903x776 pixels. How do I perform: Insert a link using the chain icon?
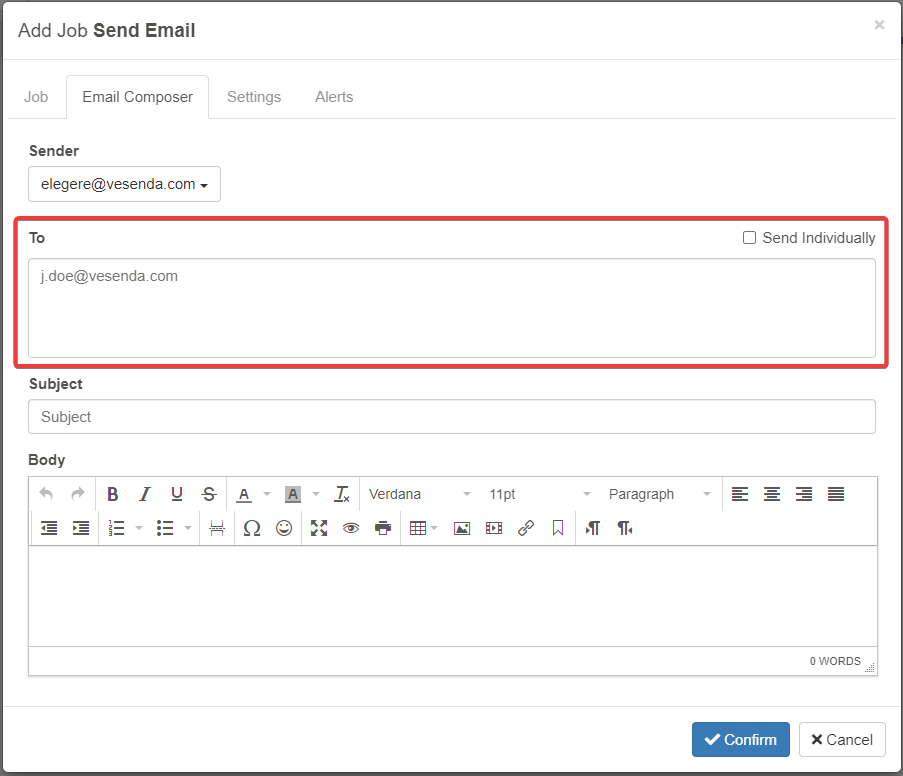tap(526, 528)
